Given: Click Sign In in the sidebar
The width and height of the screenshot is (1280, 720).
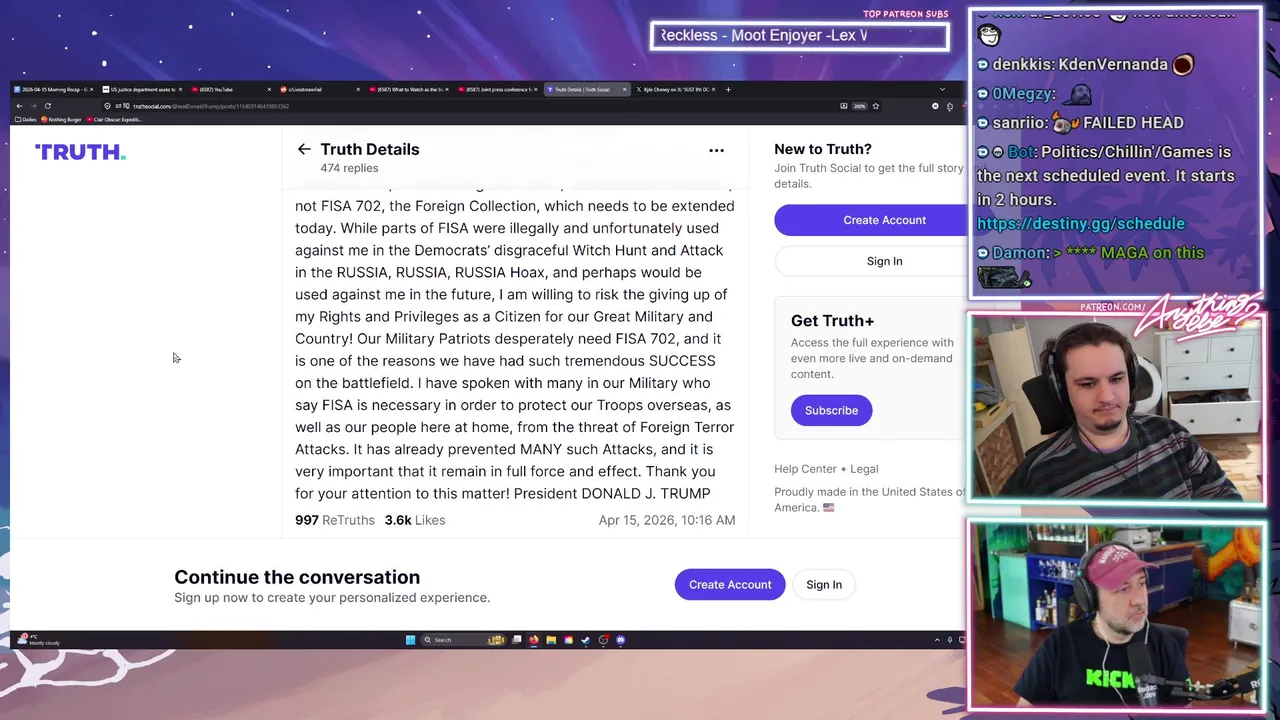Looking at the screenshot, I should point(871,261).
